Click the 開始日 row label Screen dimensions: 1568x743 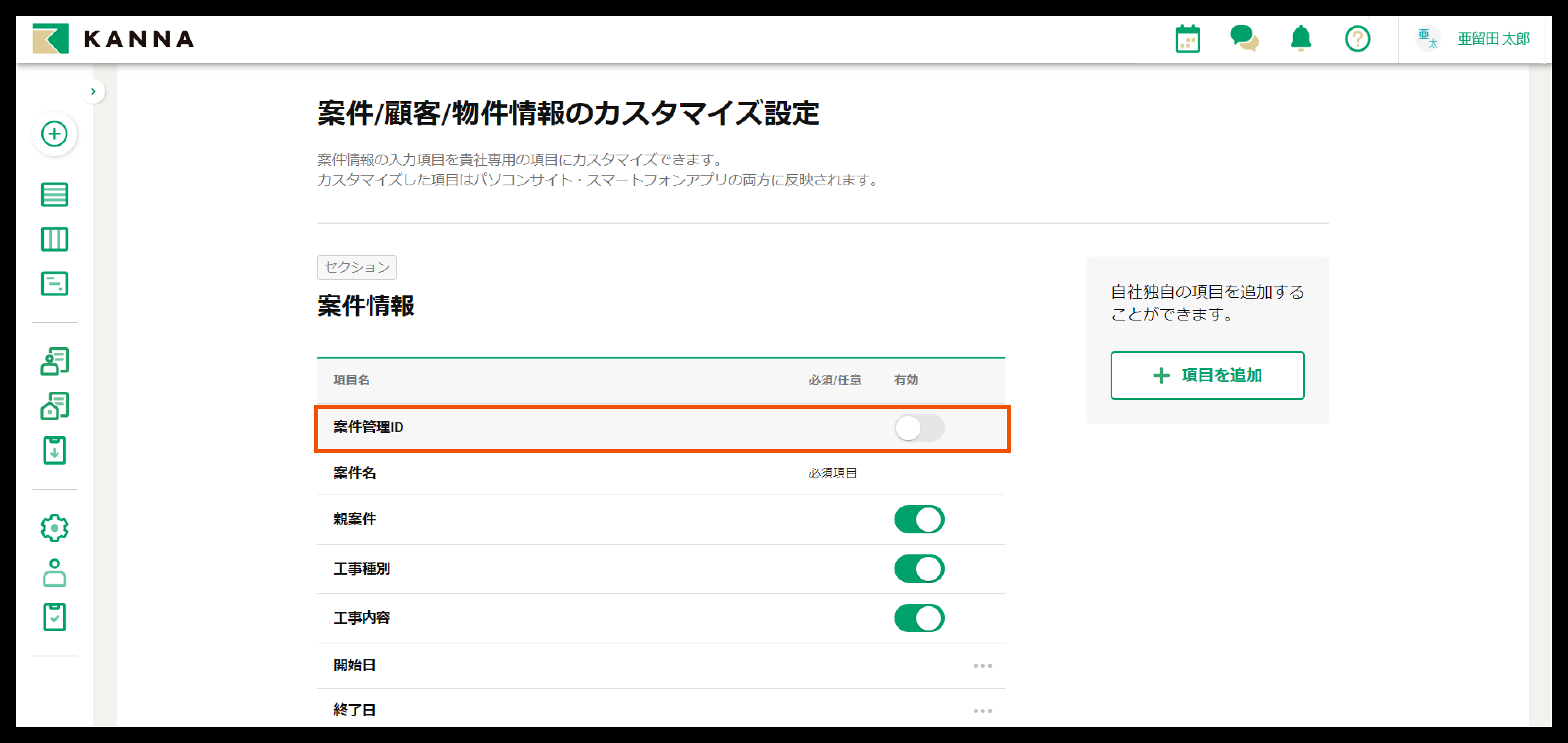(x=354, y=665)
